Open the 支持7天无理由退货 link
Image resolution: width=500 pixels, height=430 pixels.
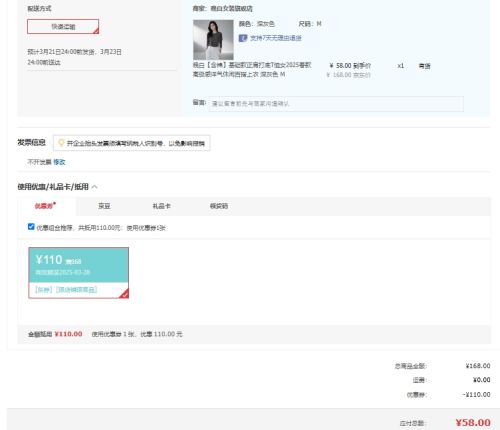[x=276, y=38]
